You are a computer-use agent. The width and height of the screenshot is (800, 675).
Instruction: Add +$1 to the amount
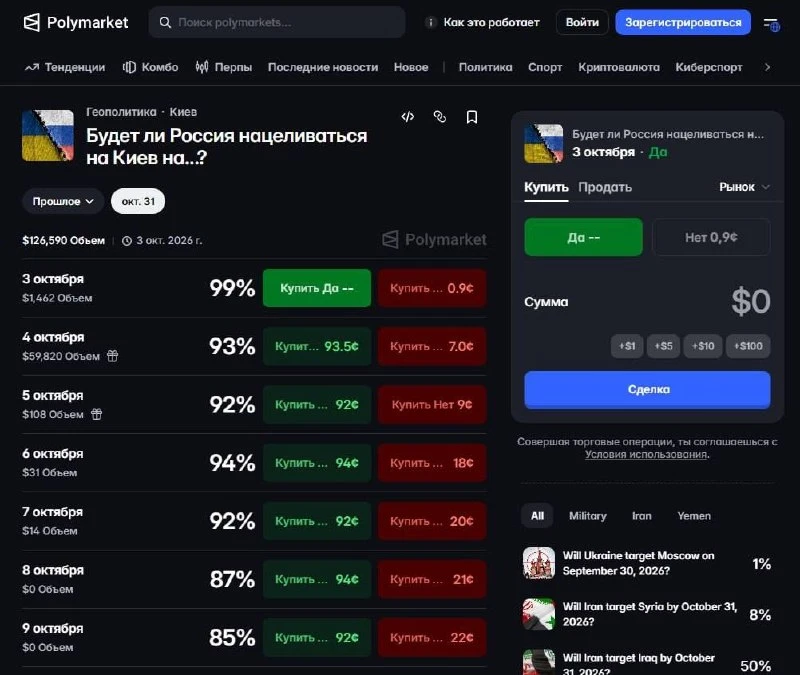pos(627,346)
